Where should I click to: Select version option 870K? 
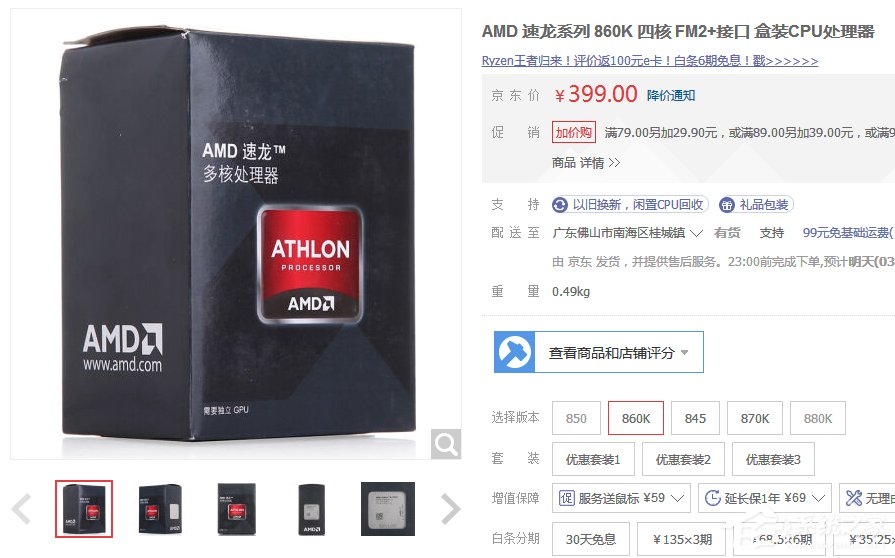(755, 418)
